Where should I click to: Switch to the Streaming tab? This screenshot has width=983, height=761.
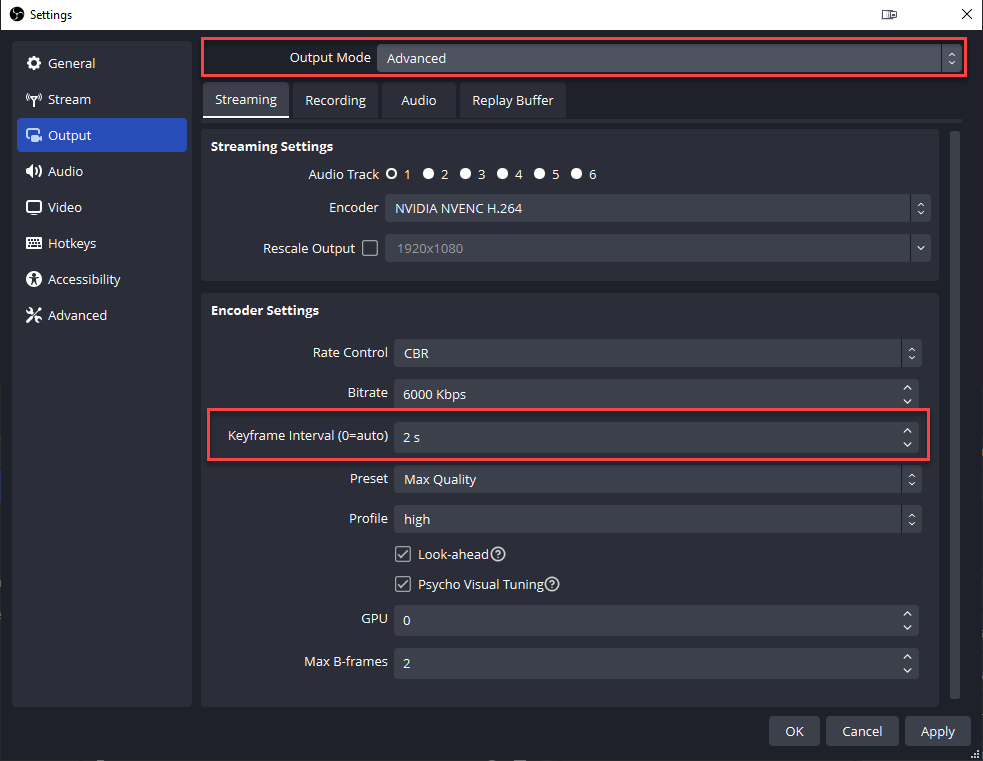click(246, 100)
